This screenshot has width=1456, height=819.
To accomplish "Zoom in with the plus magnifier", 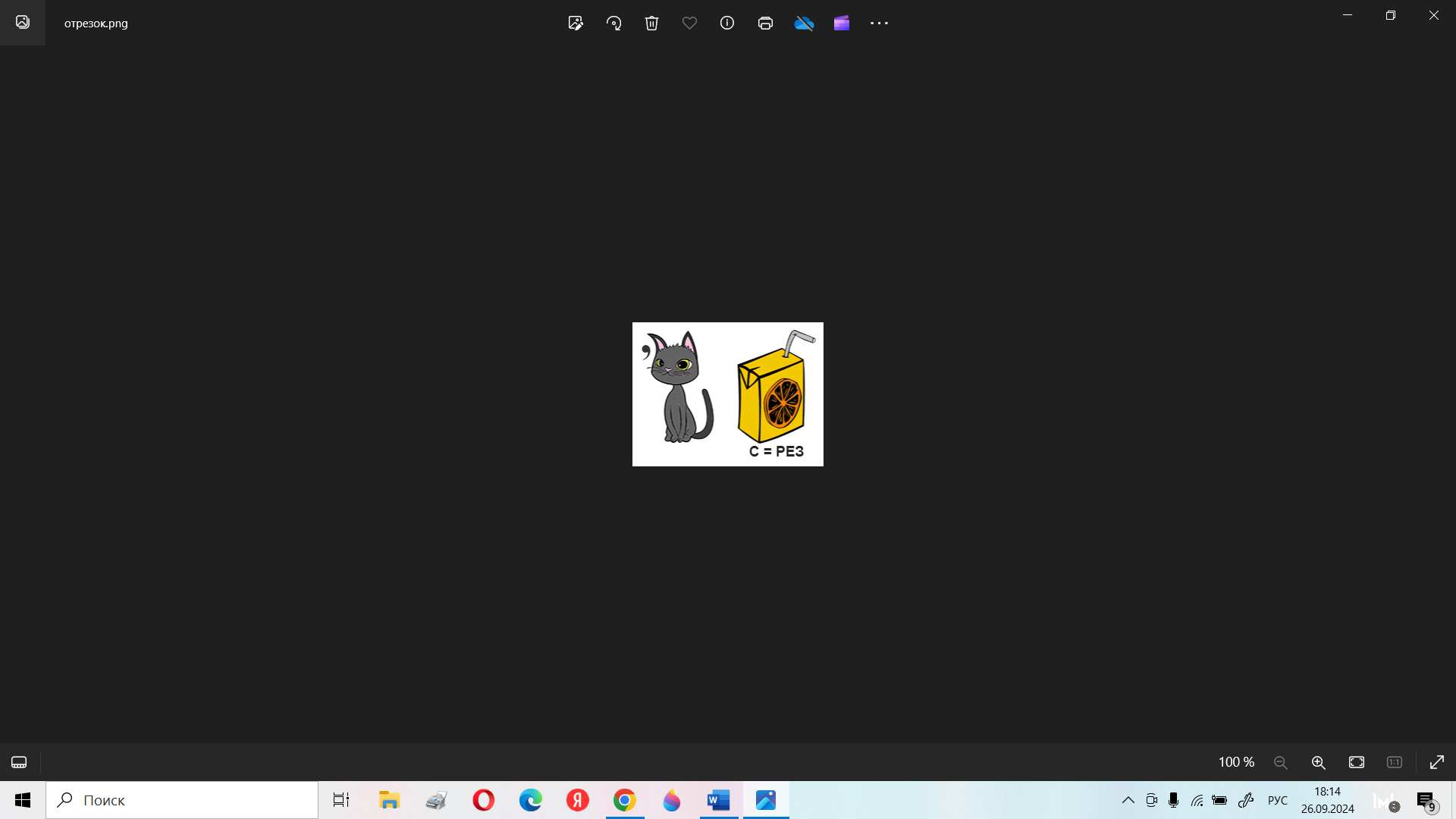I will pos(1319,762).
